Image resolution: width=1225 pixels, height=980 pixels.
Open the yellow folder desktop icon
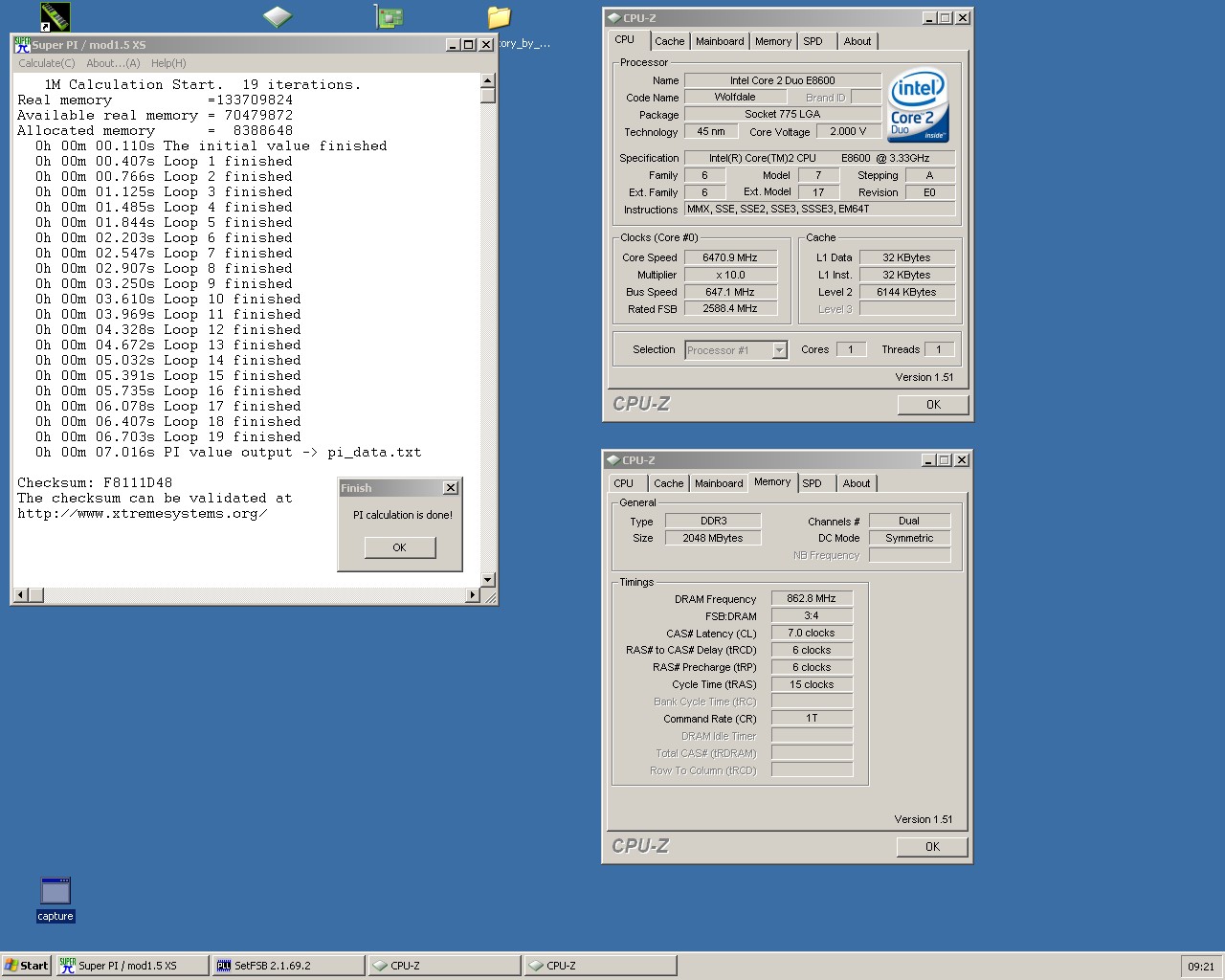[x=499, y=16]
